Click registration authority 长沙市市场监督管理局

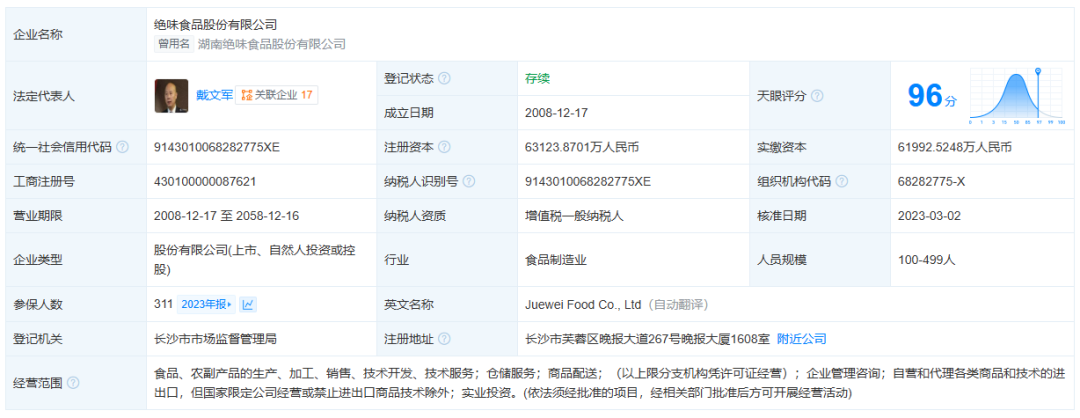[x=216, y=339]
